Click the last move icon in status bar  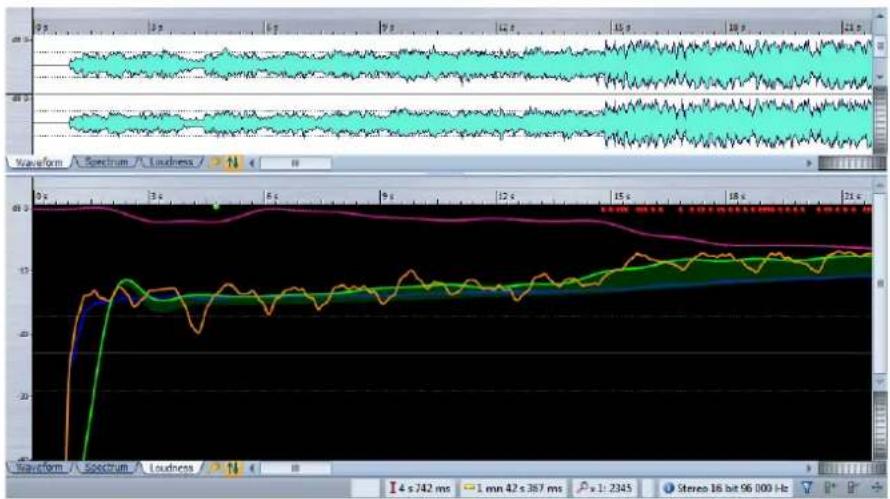coord(876,488)
